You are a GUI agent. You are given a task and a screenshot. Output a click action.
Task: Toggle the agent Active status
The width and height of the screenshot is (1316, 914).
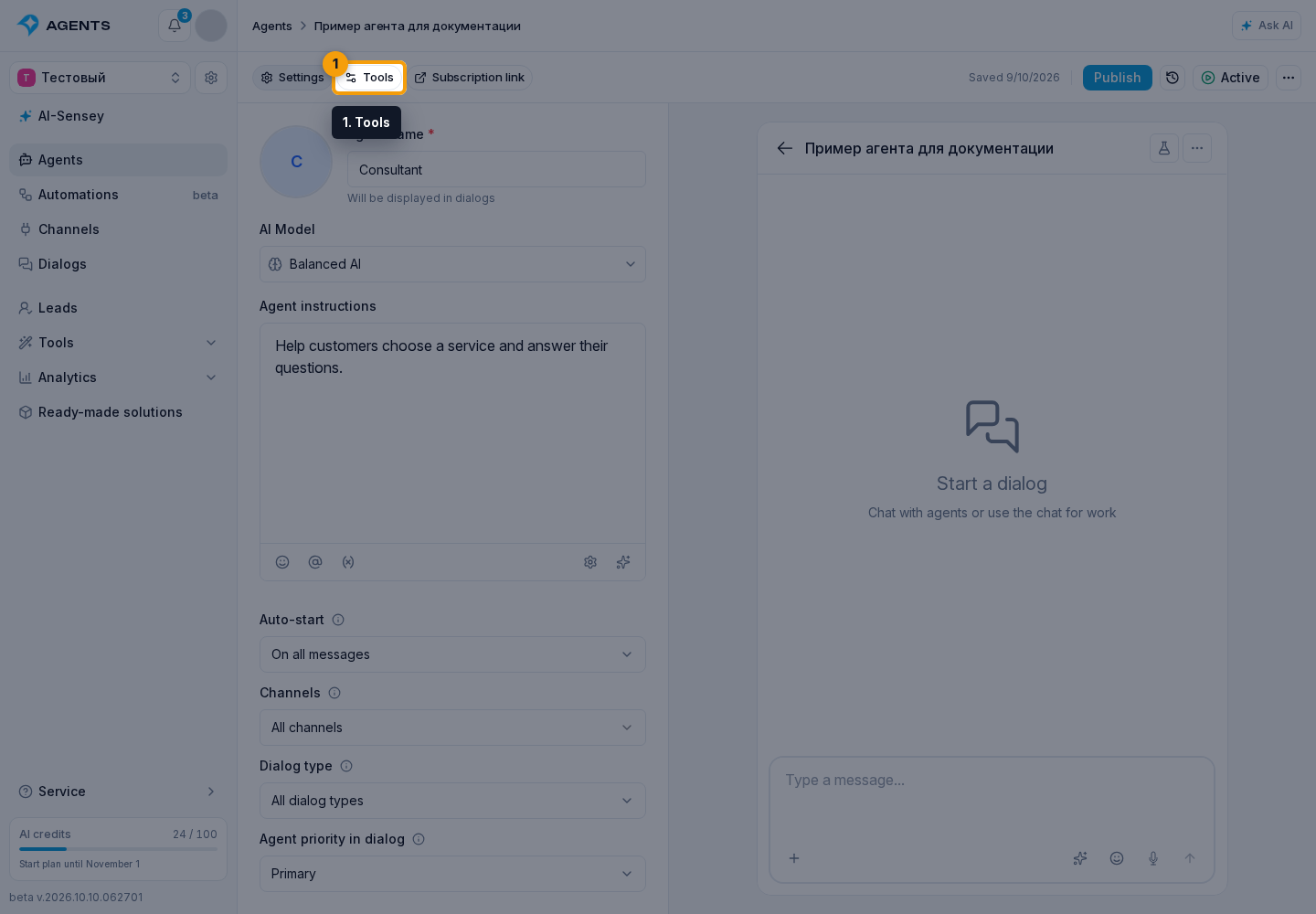coord(1230,78)
